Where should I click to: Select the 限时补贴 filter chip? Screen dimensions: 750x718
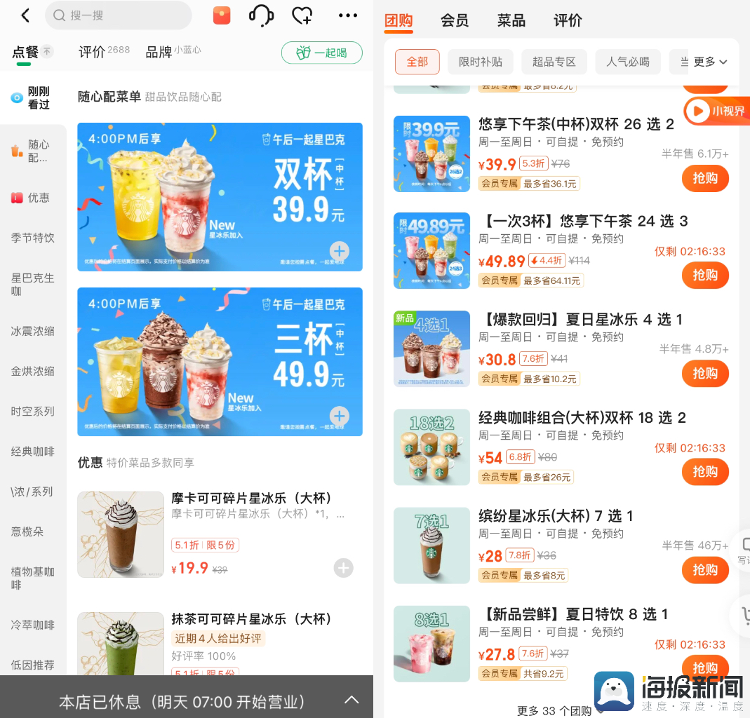point(480,62)
